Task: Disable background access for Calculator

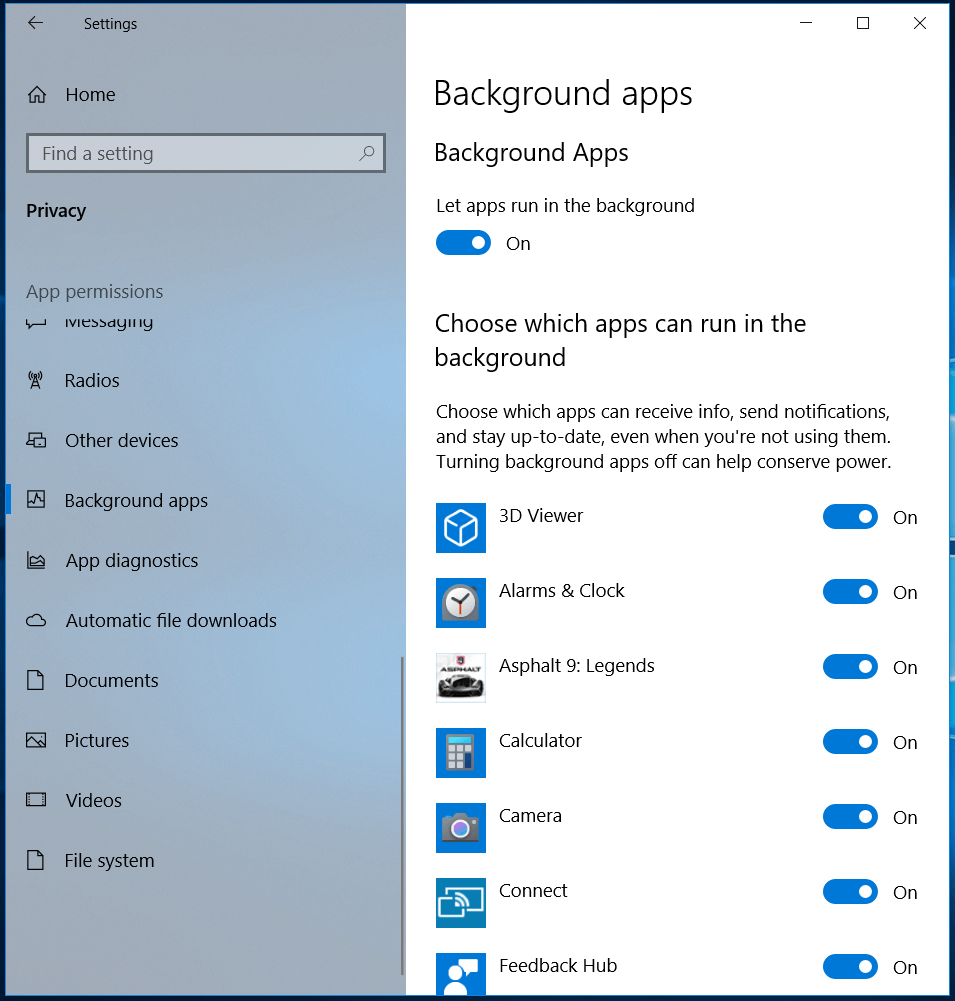Action: (850, 741)
